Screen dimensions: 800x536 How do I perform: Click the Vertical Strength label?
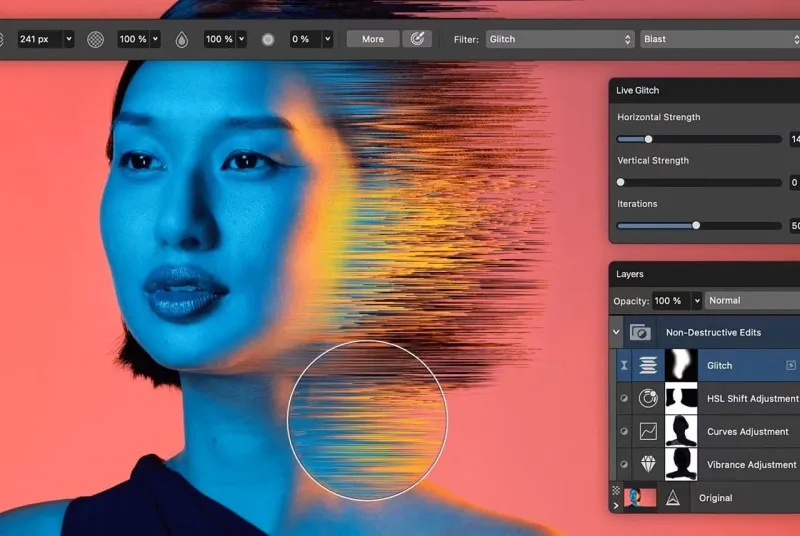pyautogui.click(x=653, y=160)
